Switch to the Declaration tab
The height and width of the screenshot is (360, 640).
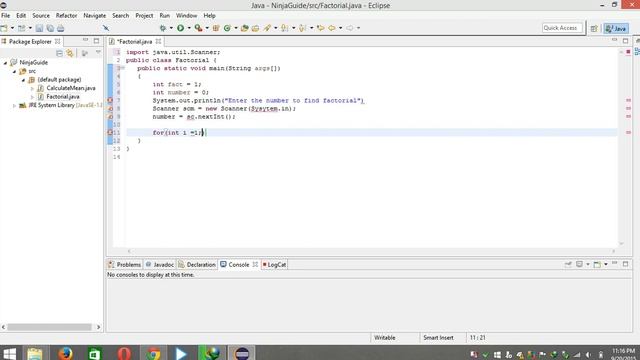tap(197, 264)
